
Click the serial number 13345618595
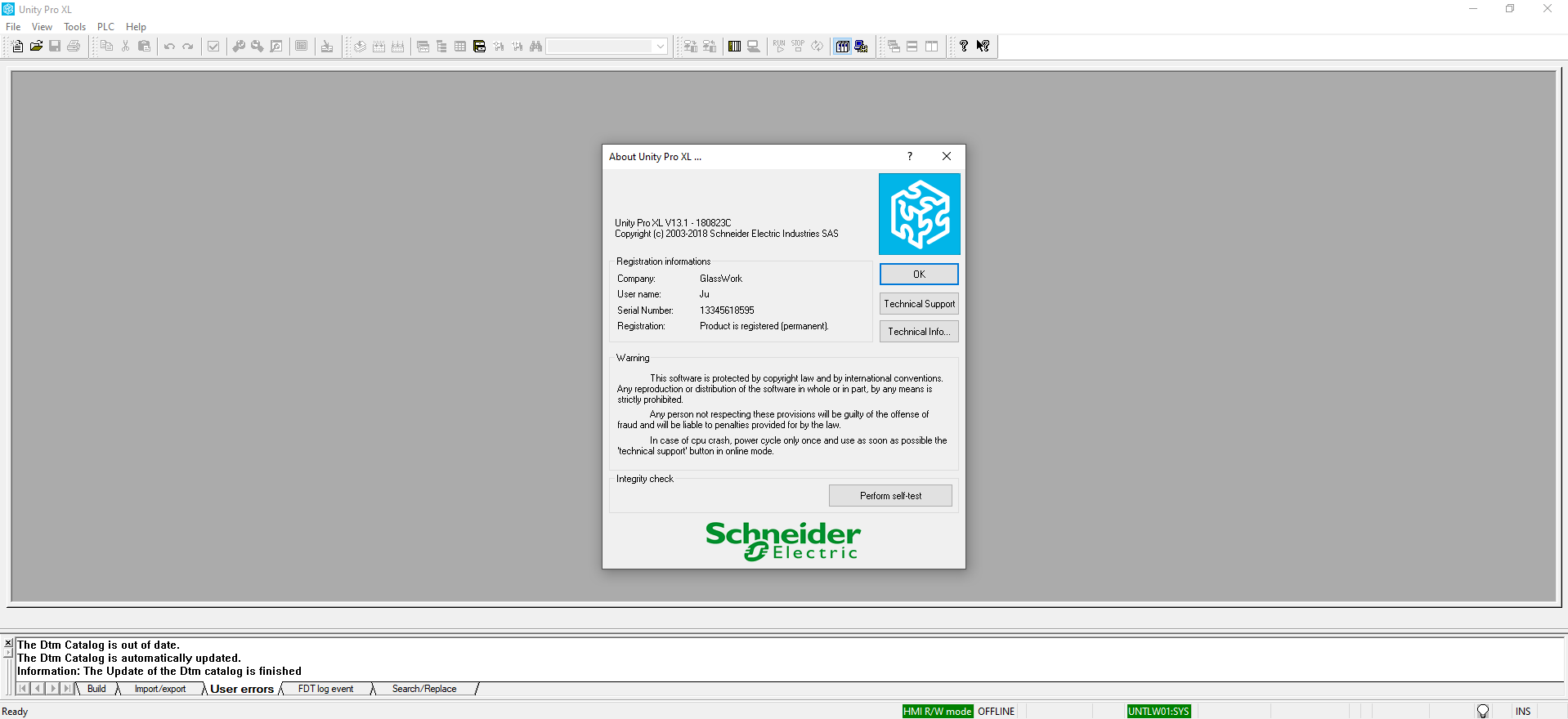[727, 310]
